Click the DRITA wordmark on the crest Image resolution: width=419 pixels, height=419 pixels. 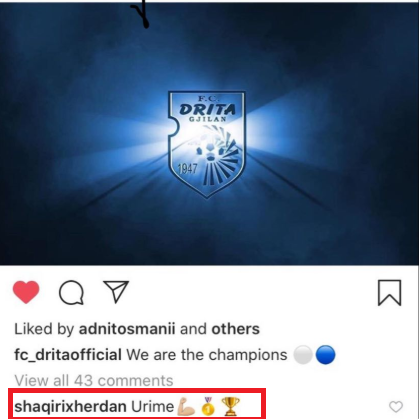tap(207, 110)
